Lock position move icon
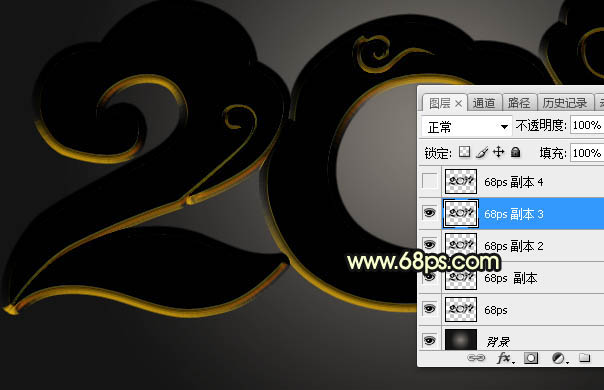 498,152
